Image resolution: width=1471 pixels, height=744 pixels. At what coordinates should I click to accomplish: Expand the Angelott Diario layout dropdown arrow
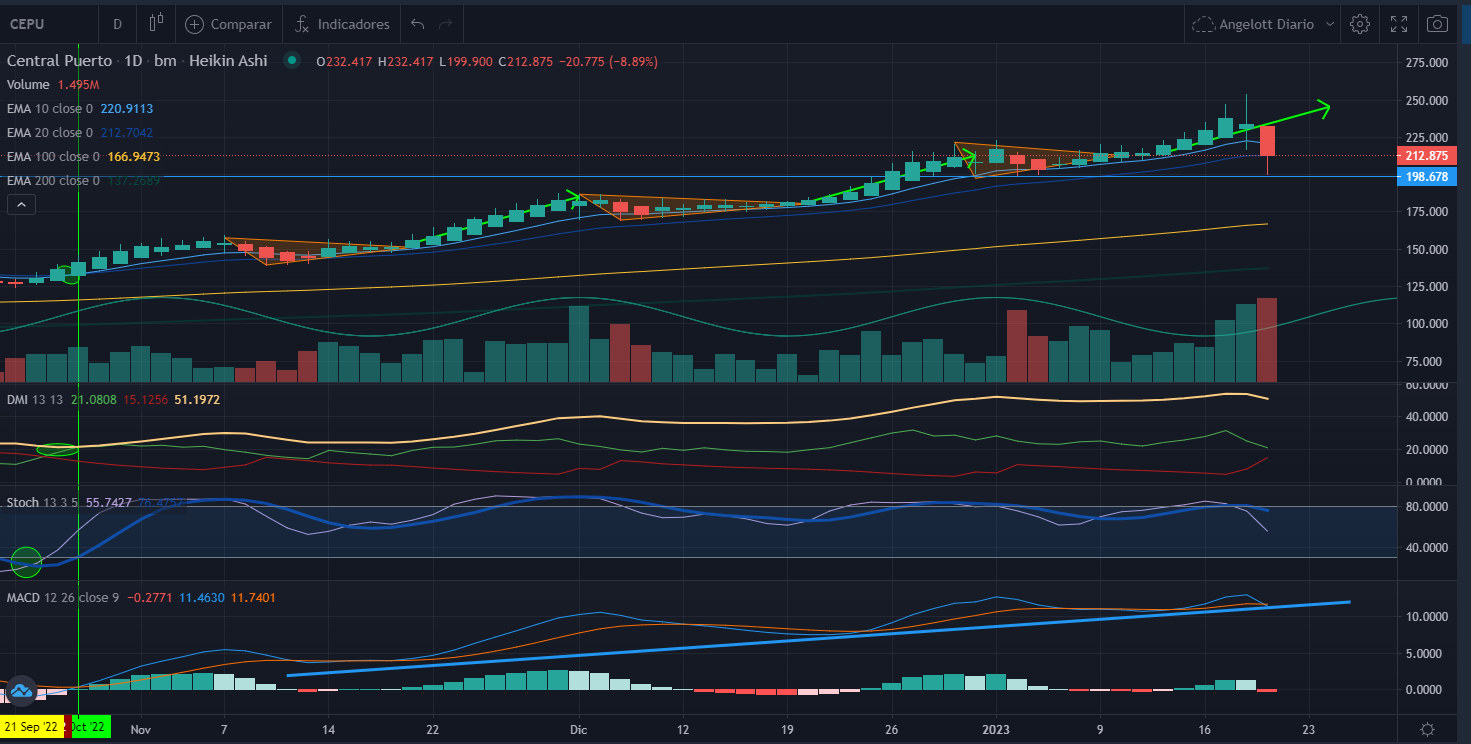click(x=1330, y=23)
